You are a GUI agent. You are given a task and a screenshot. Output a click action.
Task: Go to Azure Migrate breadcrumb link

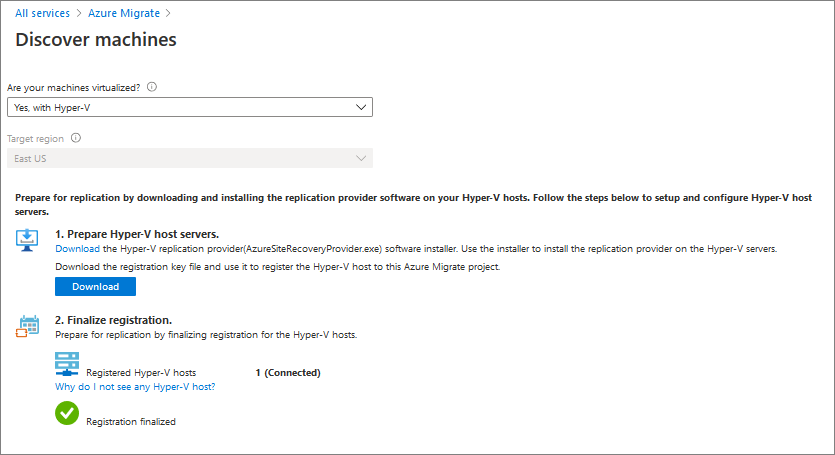[124, 13]
